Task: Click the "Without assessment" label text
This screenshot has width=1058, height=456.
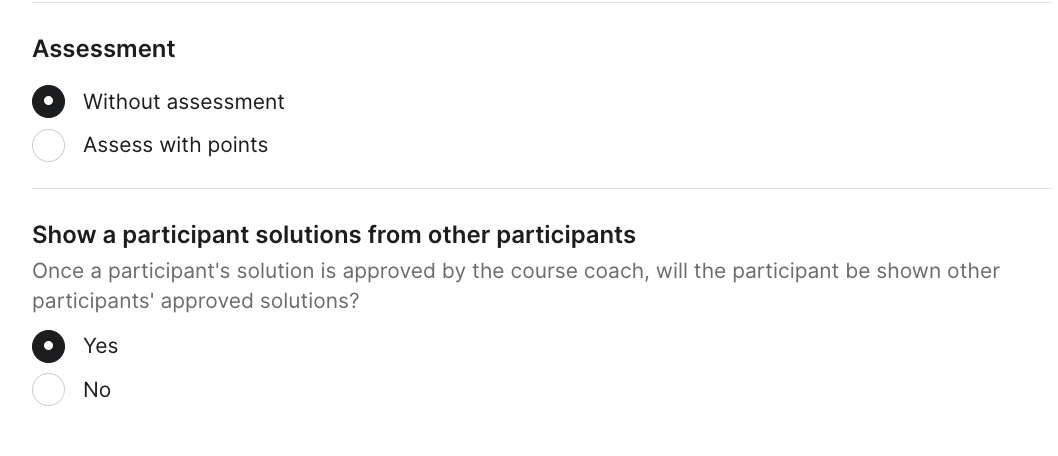Action: (184, 102)
